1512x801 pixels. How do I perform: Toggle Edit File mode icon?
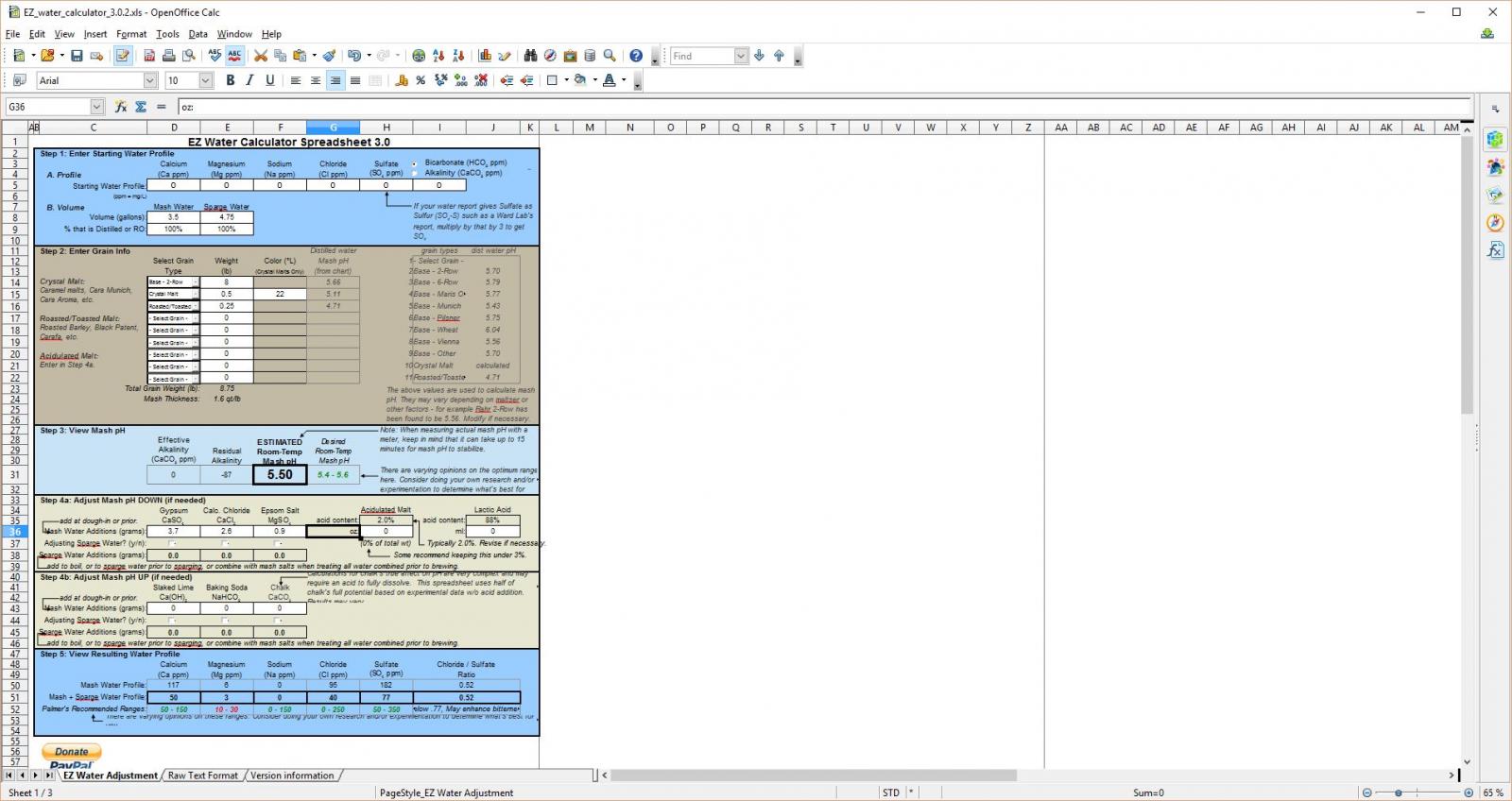point(123,57)
